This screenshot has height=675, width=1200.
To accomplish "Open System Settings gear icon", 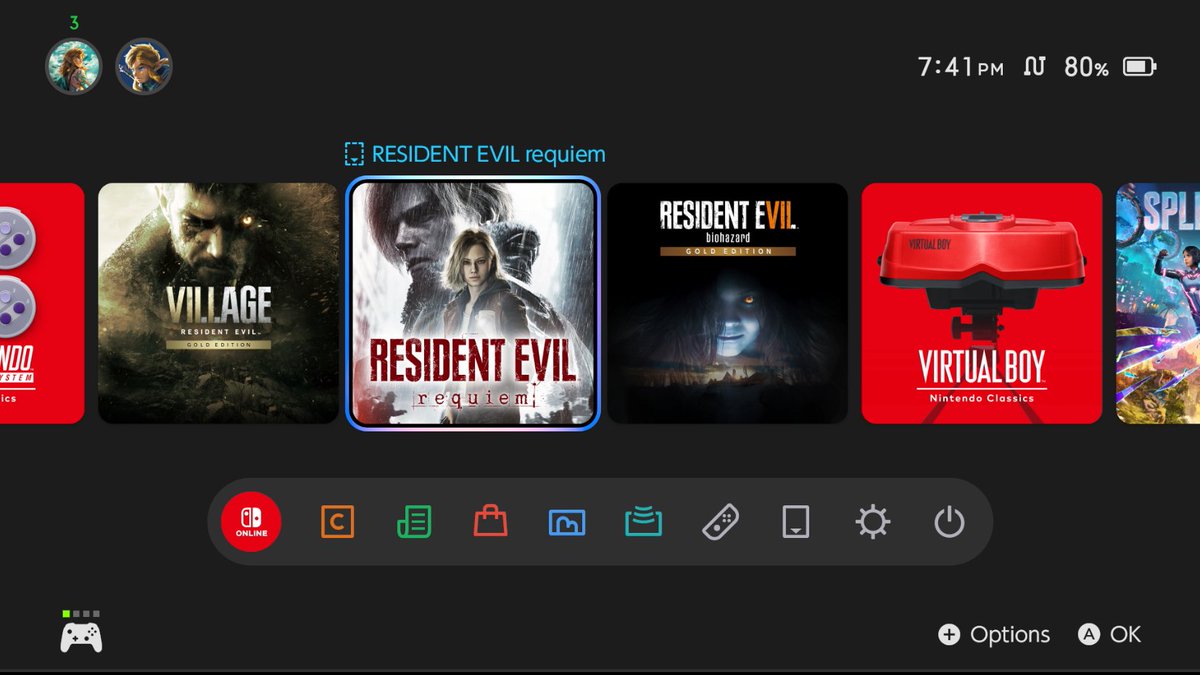I will 872,522.
